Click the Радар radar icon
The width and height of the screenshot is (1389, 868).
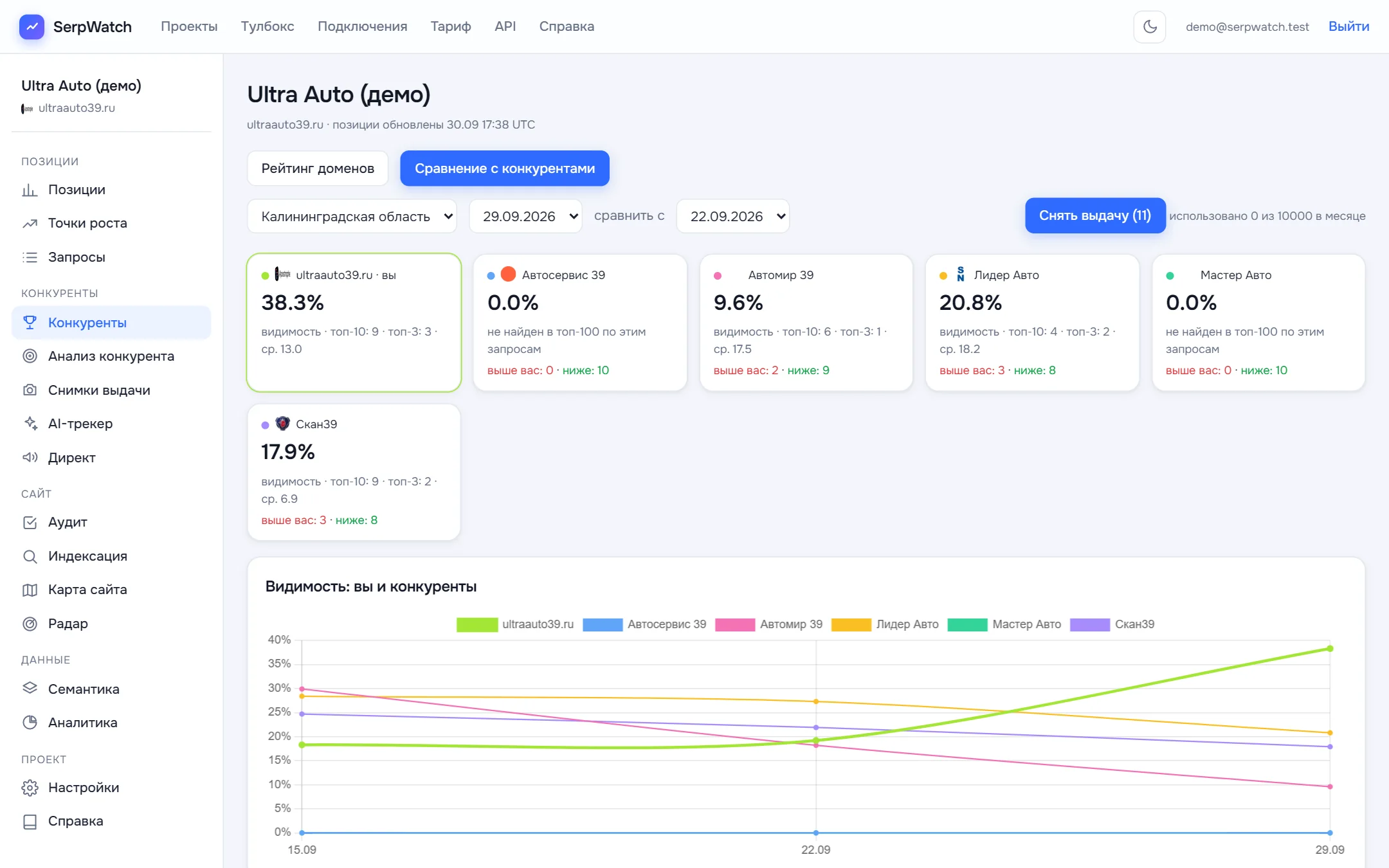[30, 624]
